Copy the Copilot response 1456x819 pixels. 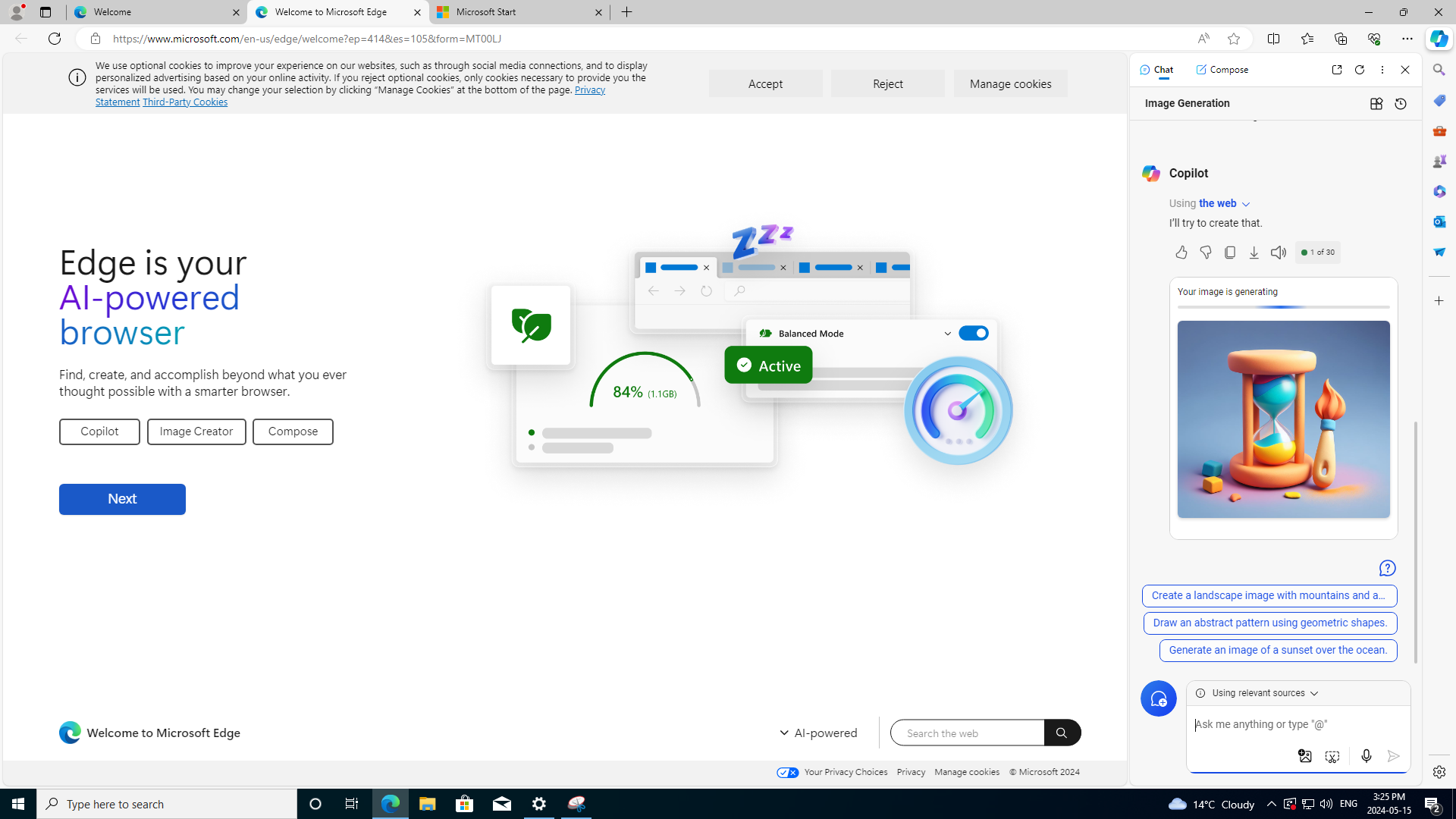(x=1229, y=253)
